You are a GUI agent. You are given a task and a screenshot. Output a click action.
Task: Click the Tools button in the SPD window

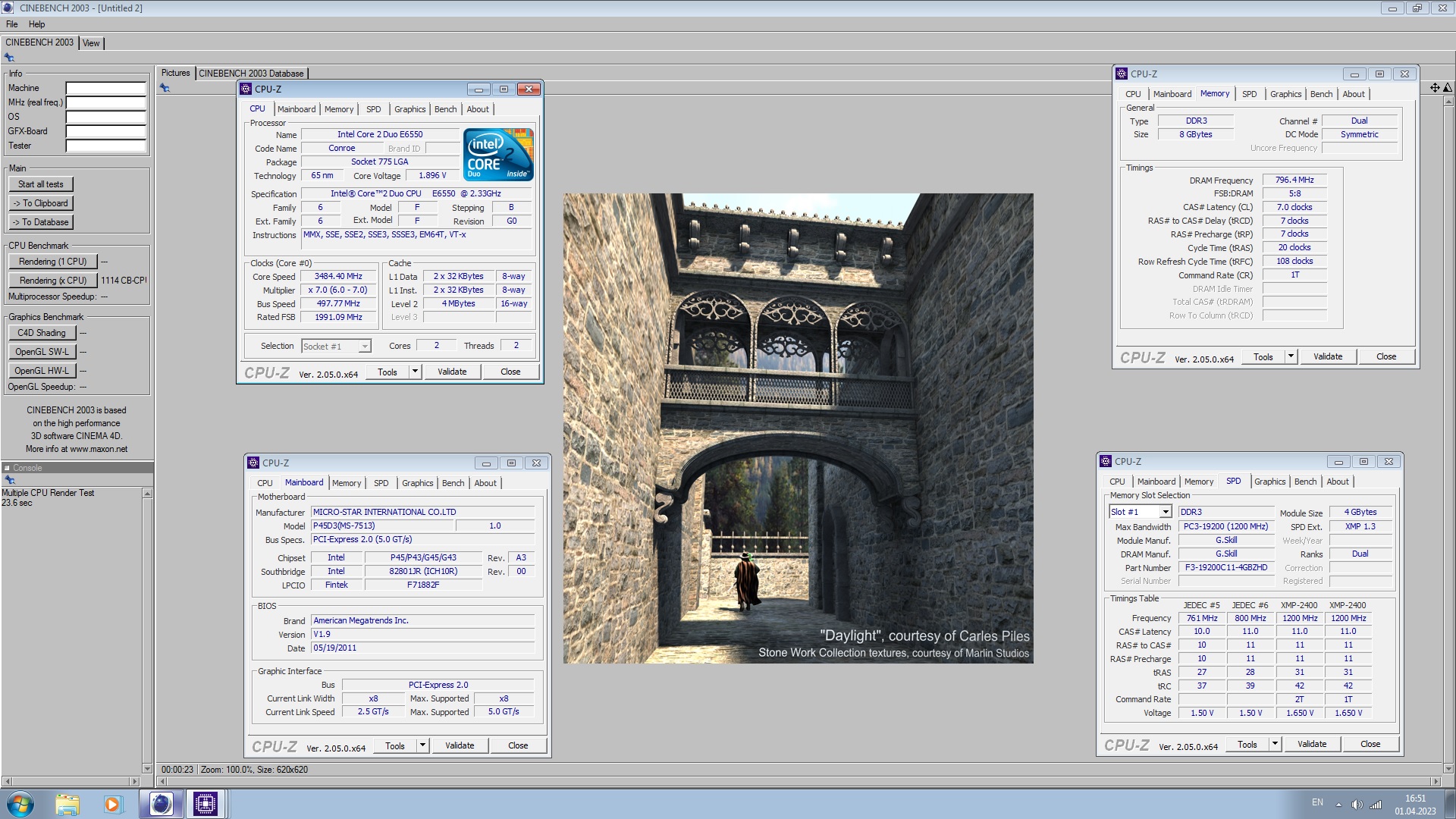coord(1247,744)
